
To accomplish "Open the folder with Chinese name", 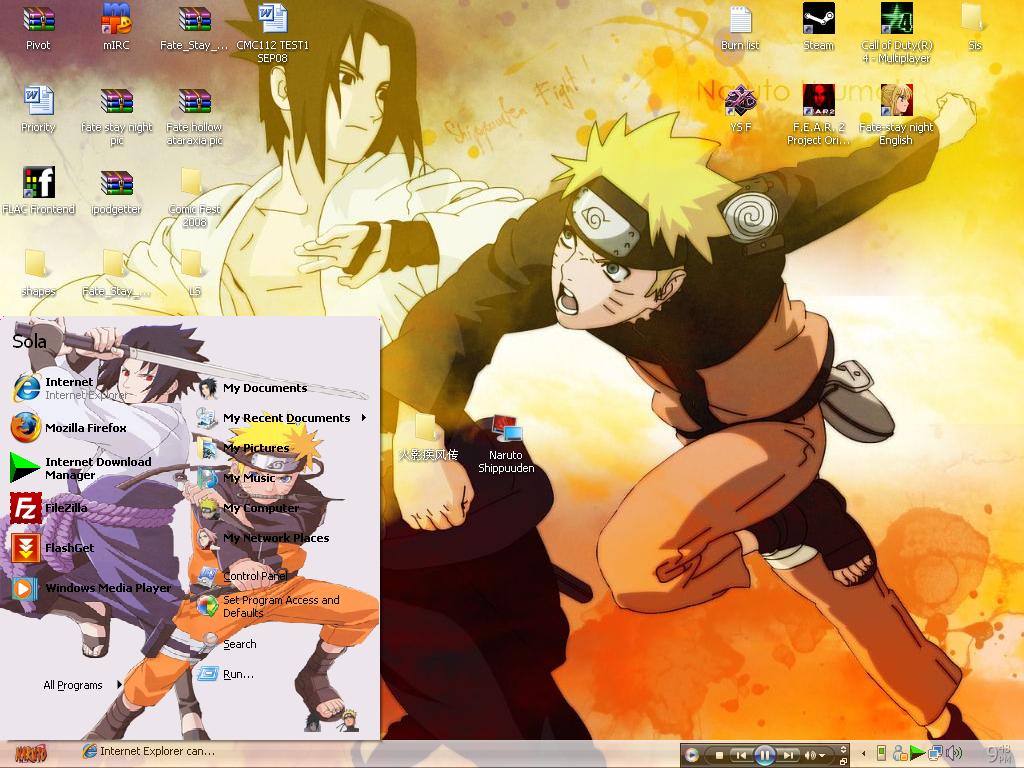I will pyautogui.click(x=428, y=438).
